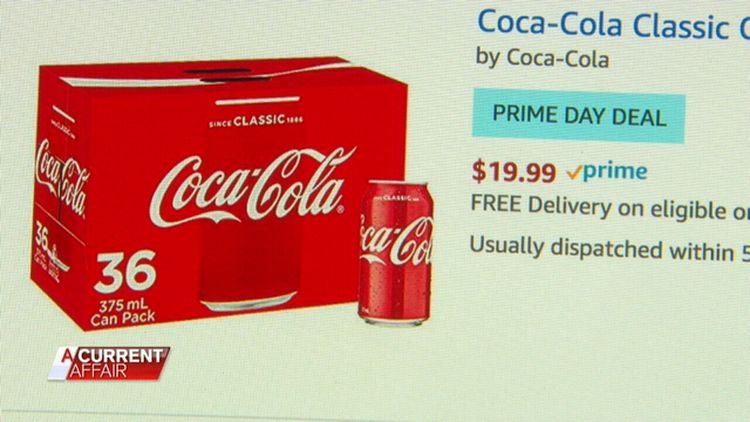
Task: Open the Coca-Cola Classic product title link
Action: pyautogui.click(x=613, y=25)
